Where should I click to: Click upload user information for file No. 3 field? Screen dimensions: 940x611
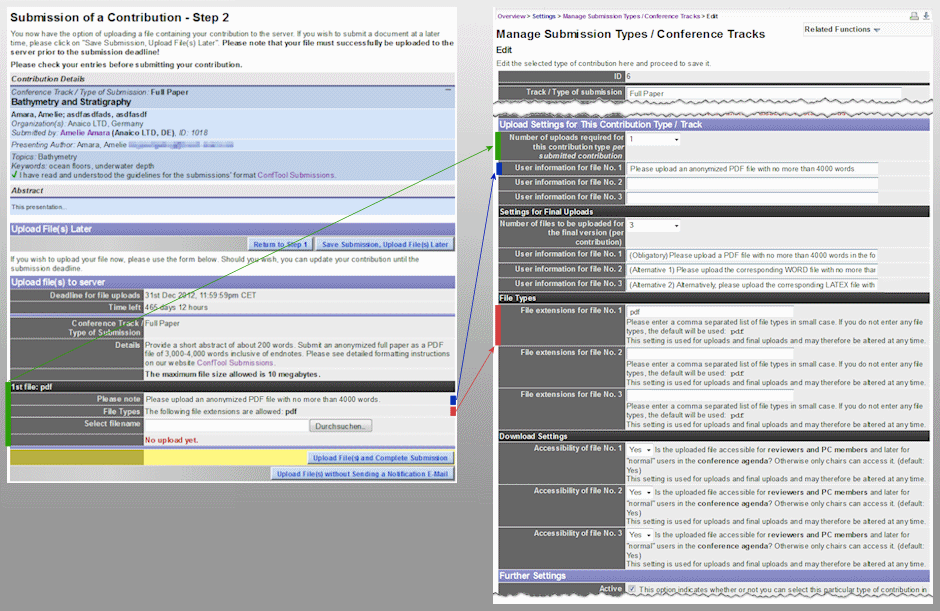(752, 197)
